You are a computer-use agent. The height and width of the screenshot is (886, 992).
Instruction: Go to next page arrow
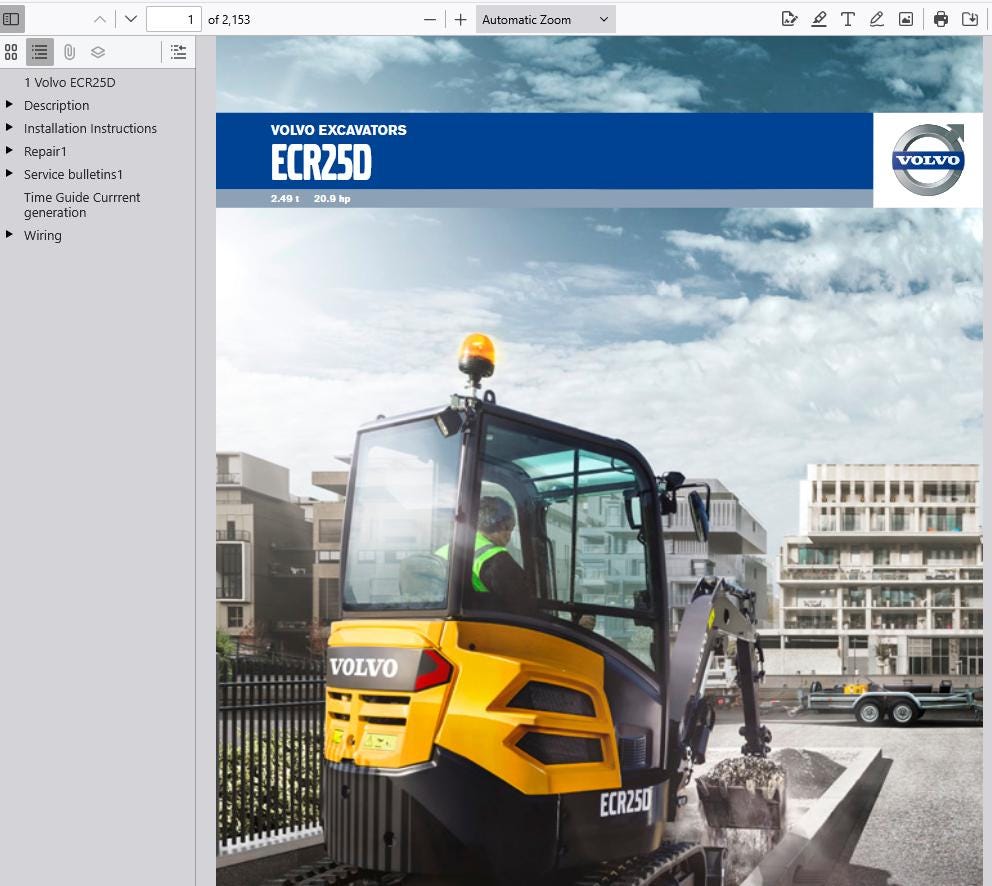click(x=131, y=20)
